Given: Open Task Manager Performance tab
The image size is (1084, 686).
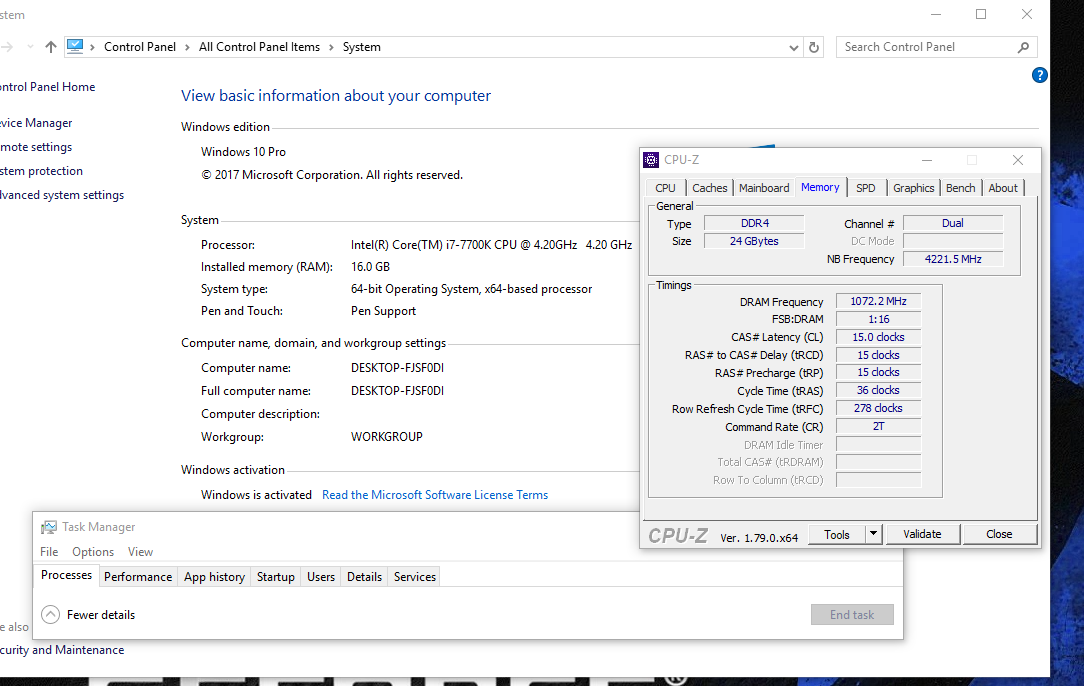Looking at the screenshot, I should (x=138, y=577).
